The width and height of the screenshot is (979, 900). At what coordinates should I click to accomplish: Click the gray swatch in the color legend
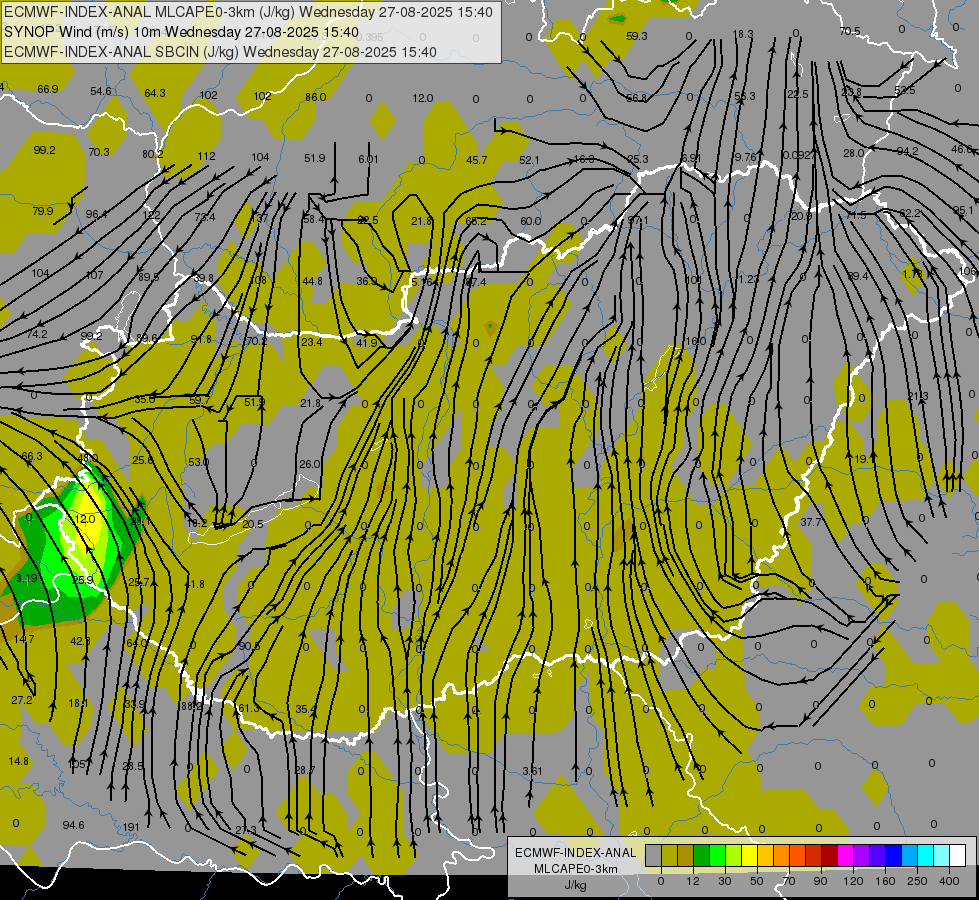[x=653, y=855]
